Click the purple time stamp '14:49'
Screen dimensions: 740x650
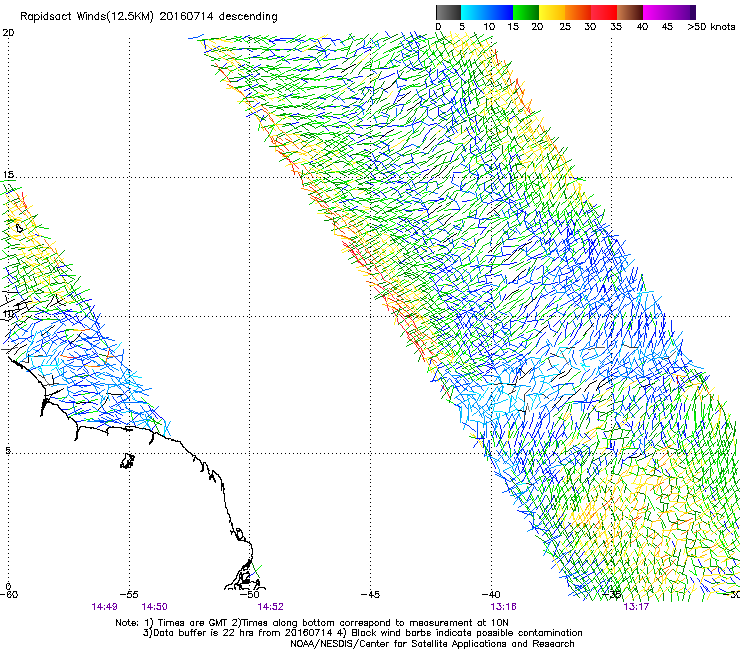coord(104,607)
